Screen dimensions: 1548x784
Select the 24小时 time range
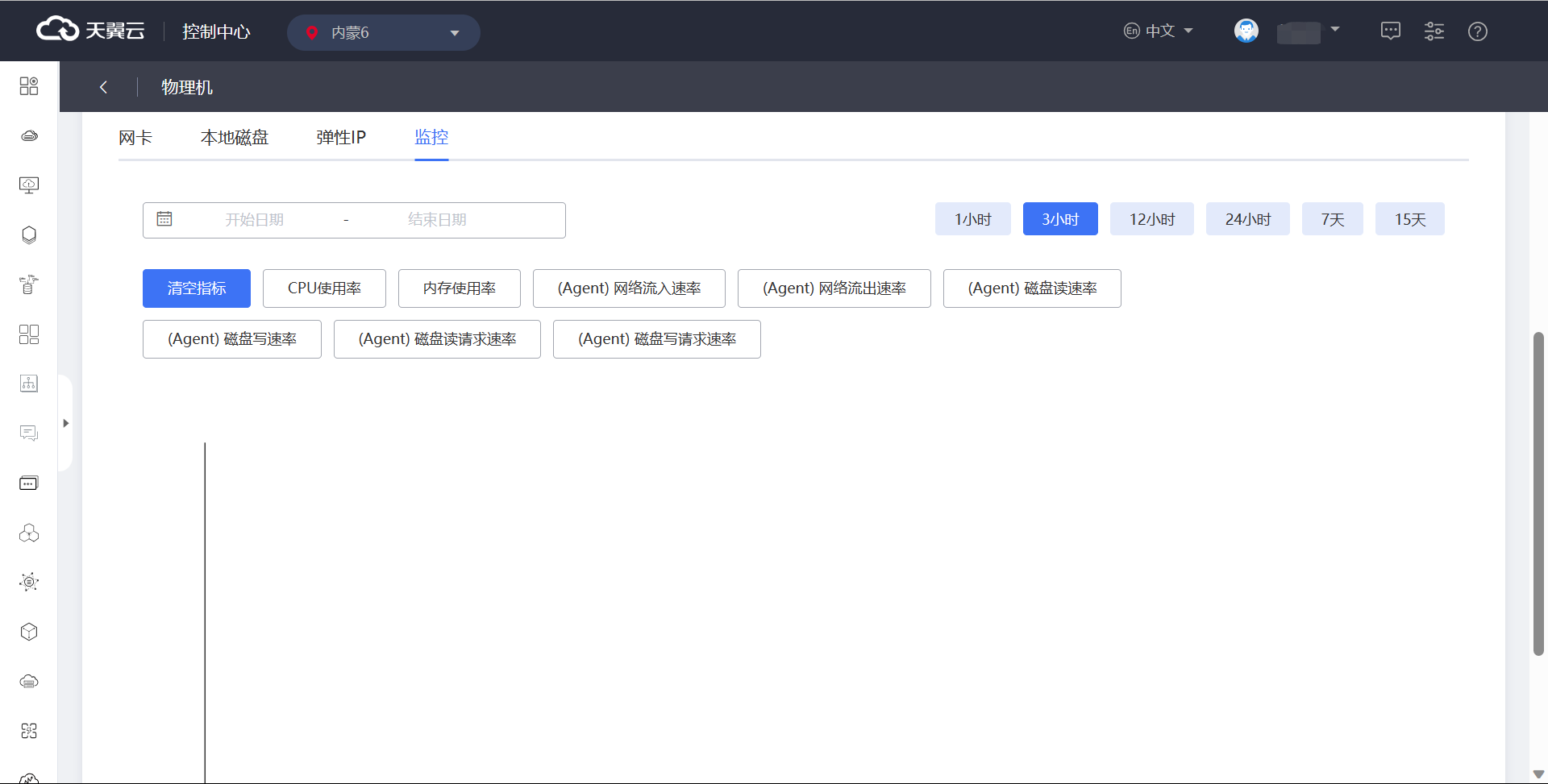[x=1247, y=219]
